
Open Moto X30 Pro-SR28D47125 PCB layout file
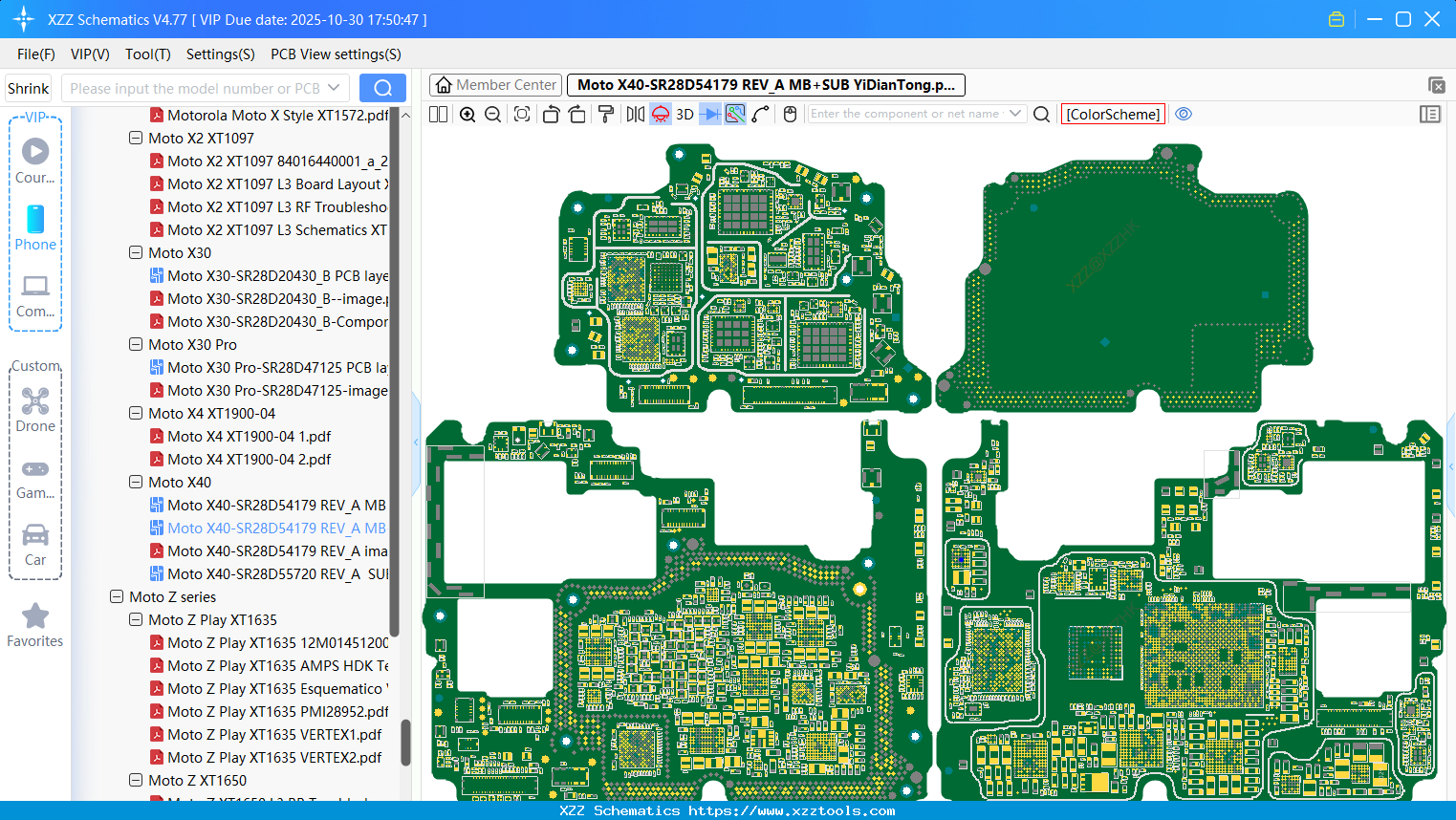(270, 367)
